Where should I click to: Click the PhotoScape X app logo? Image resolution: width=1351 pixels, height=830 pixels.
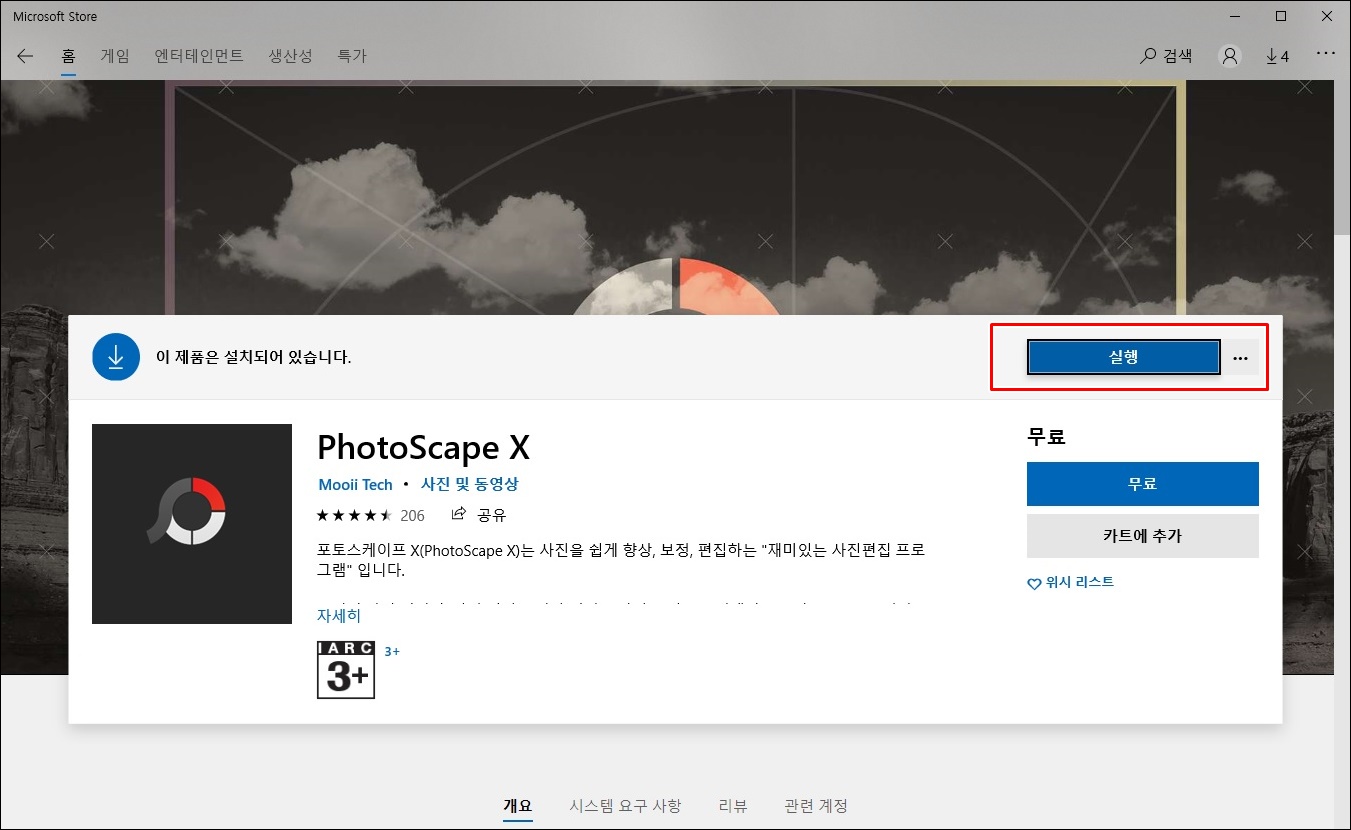[x=192, y=524]
